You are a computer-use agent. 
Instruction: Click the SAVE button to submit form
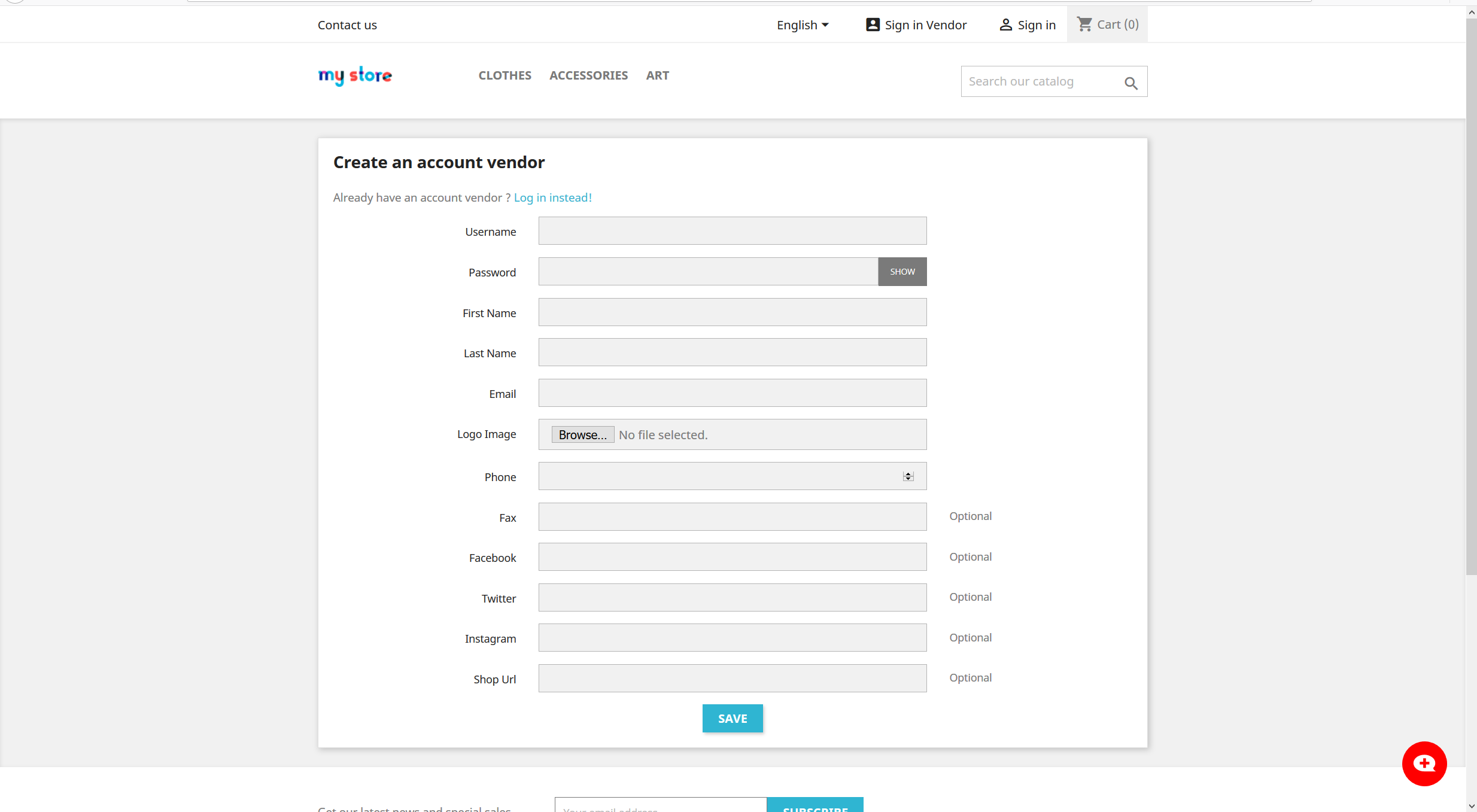click(732, 718)
